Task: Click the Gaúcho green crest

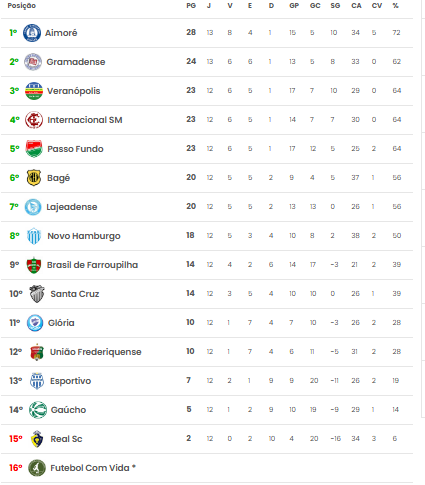Action: point(38,410)
